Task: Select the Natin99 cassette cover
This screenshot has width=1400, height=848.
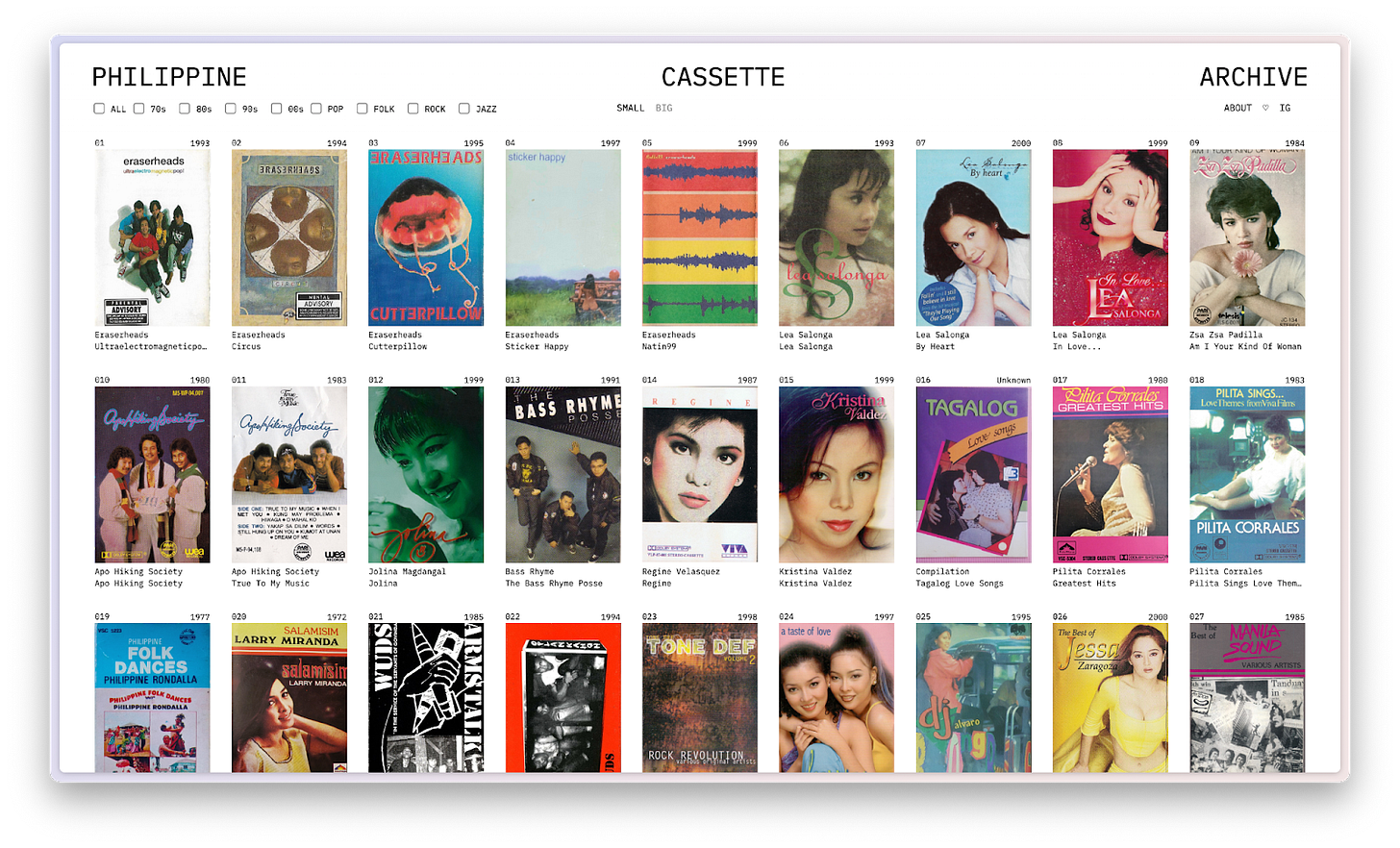Action: pyautogui.click(x=700, y=237)
